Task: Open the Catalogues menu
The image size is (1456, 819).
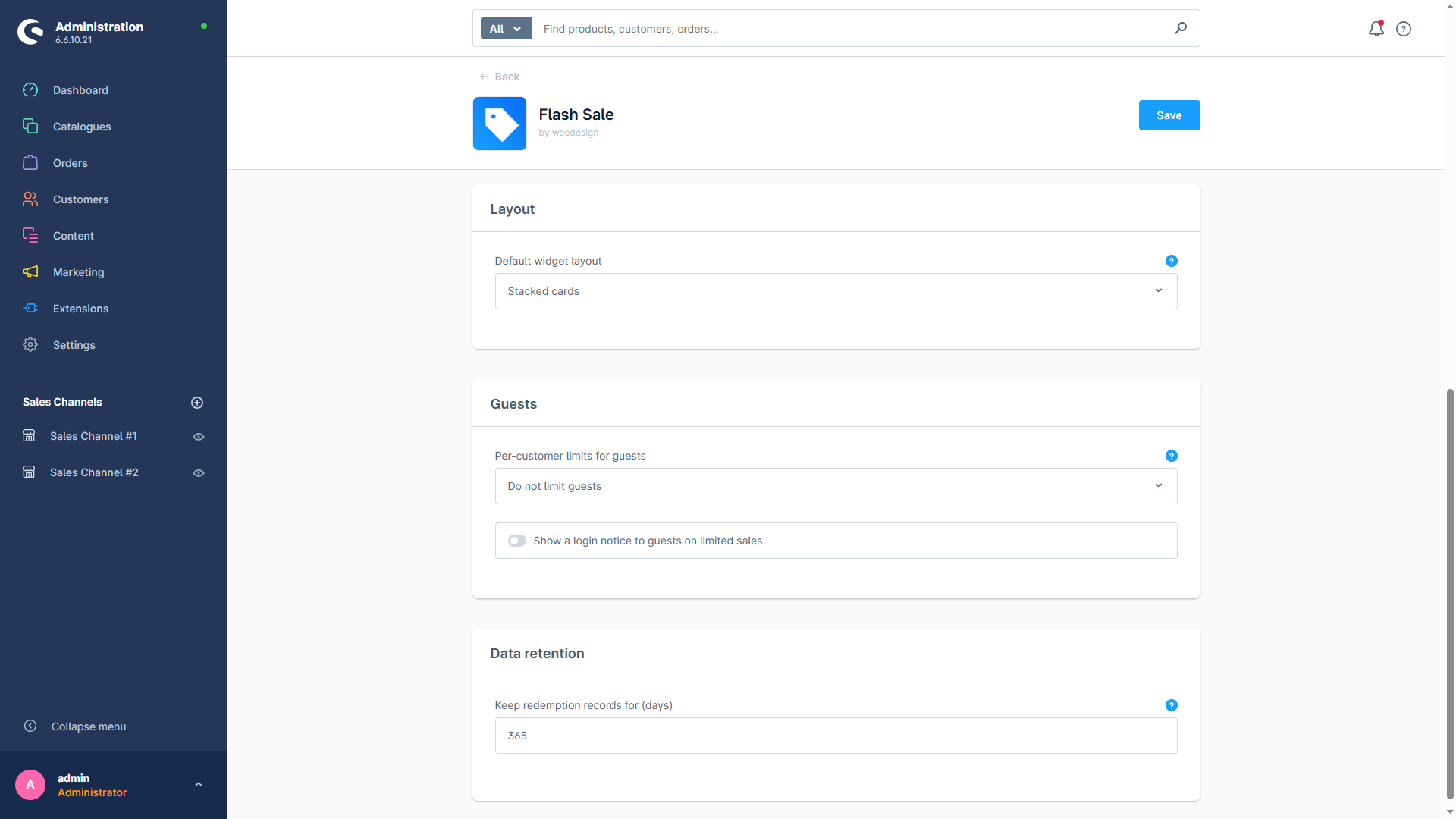Action: pos(82,127)
